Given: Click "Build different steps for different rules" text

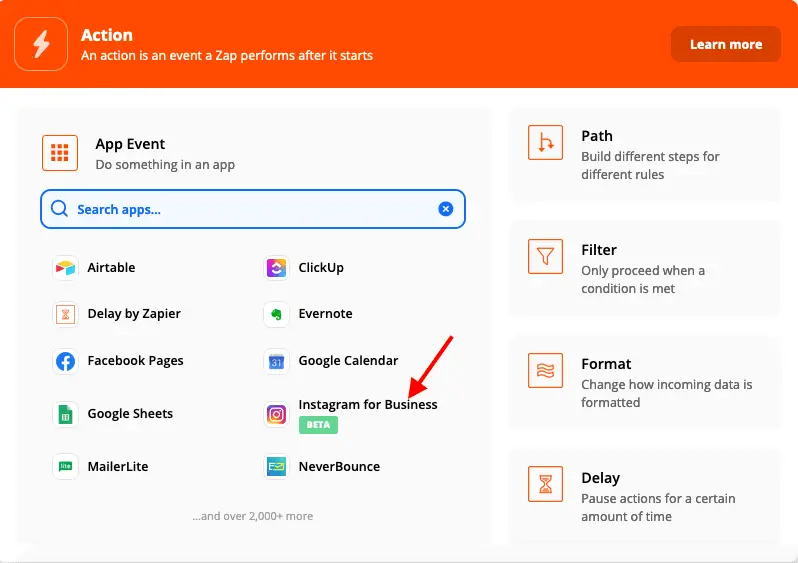Looking at the screenshot, I should click(650, 166).
